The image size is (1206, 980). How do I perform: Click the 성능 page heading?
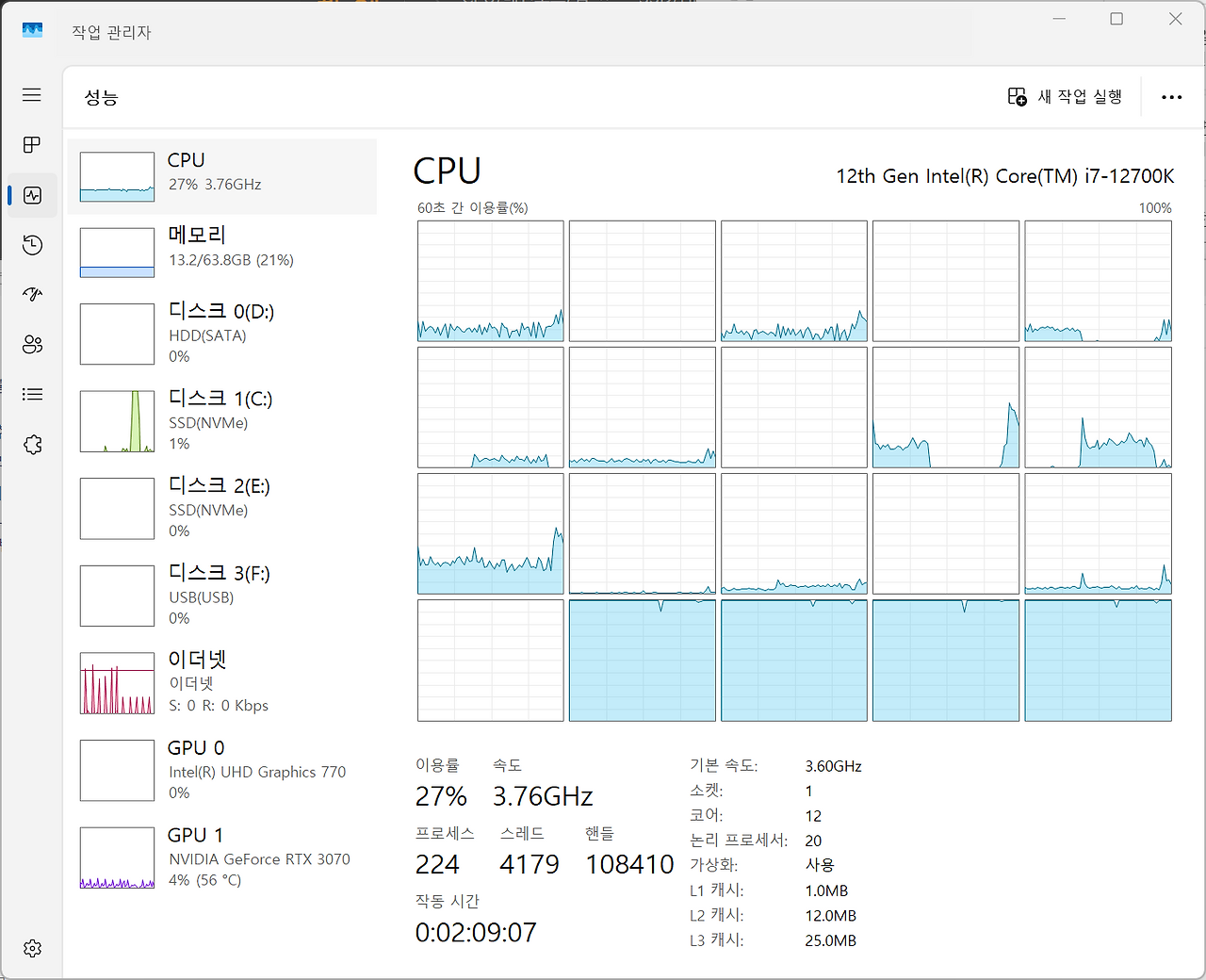pyautogui.click(x=101, y=97)
